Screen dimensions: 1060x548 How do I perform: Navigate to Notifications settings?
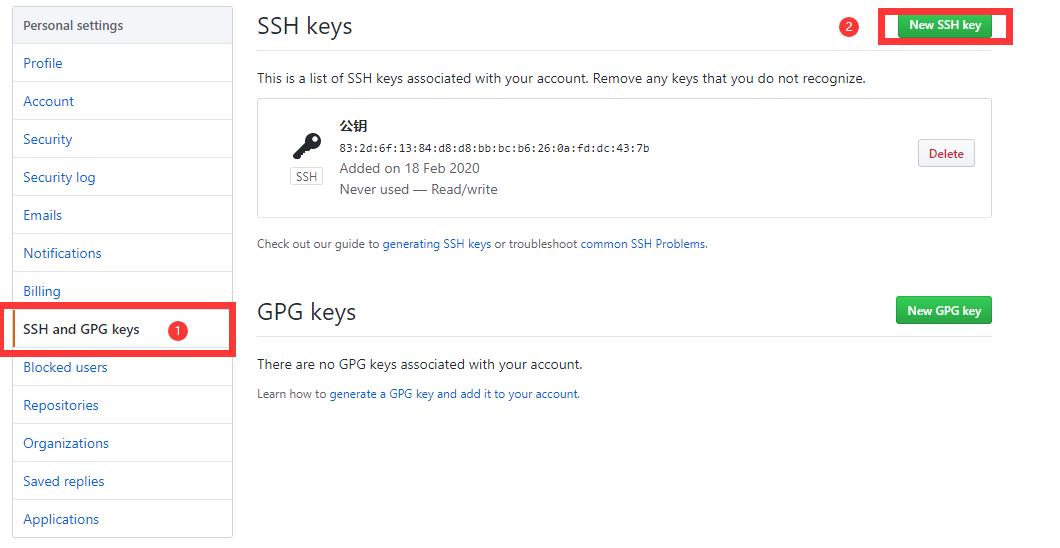pyautogui.click(x=63, y=253)
